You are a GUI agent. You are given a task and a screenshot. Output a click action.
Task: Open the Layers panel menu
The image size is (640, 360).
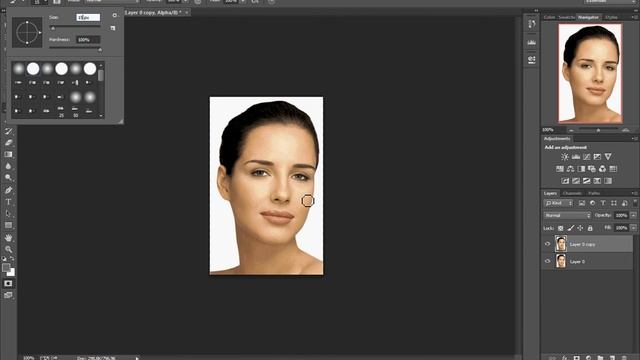(x=635, y=193)
